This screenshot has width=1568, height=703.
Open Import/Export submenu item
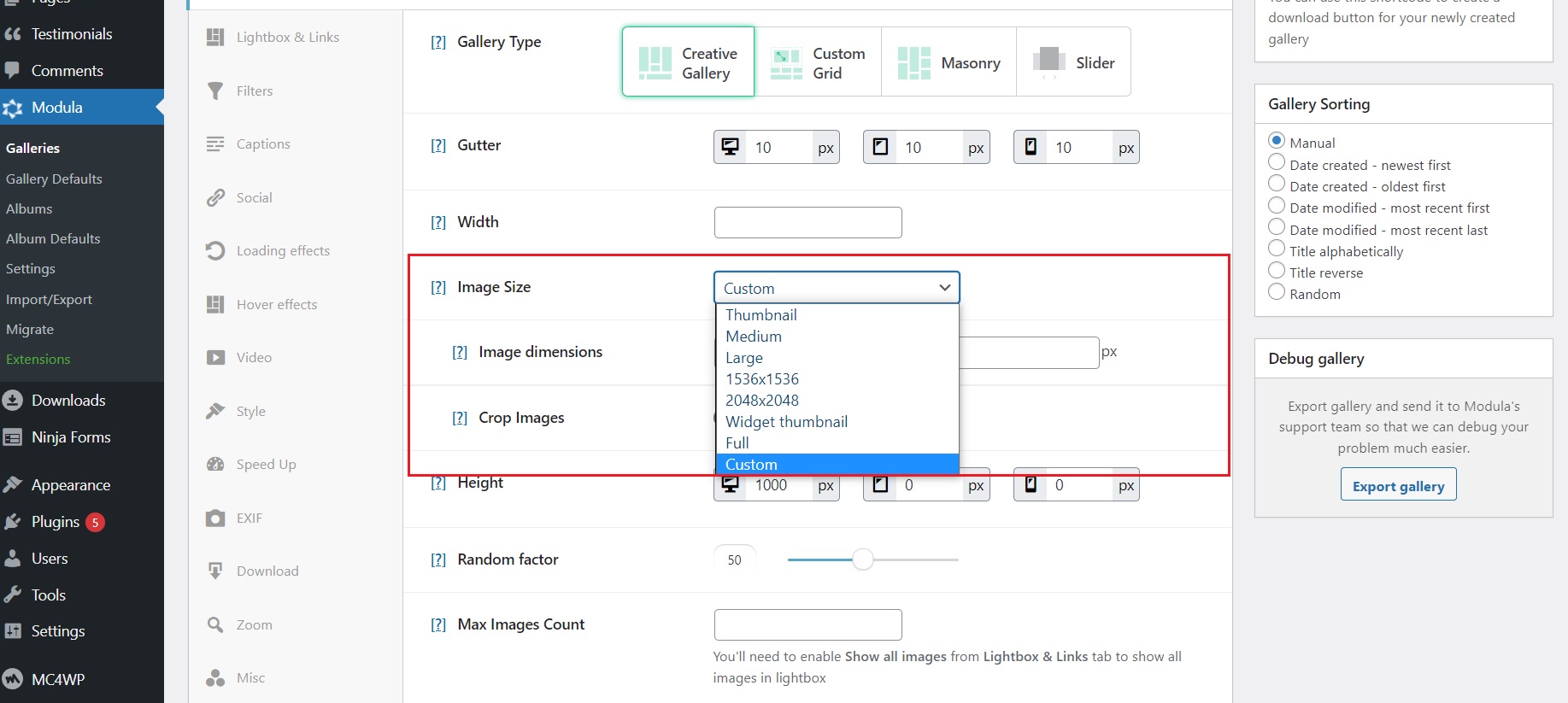tap(49, 299)
